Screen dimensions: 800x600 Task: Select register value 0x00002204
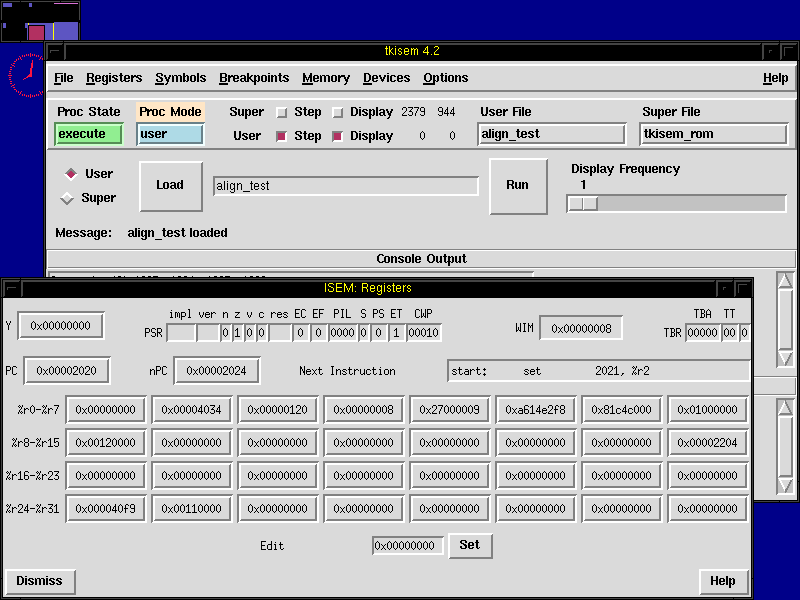click(708, 443)
